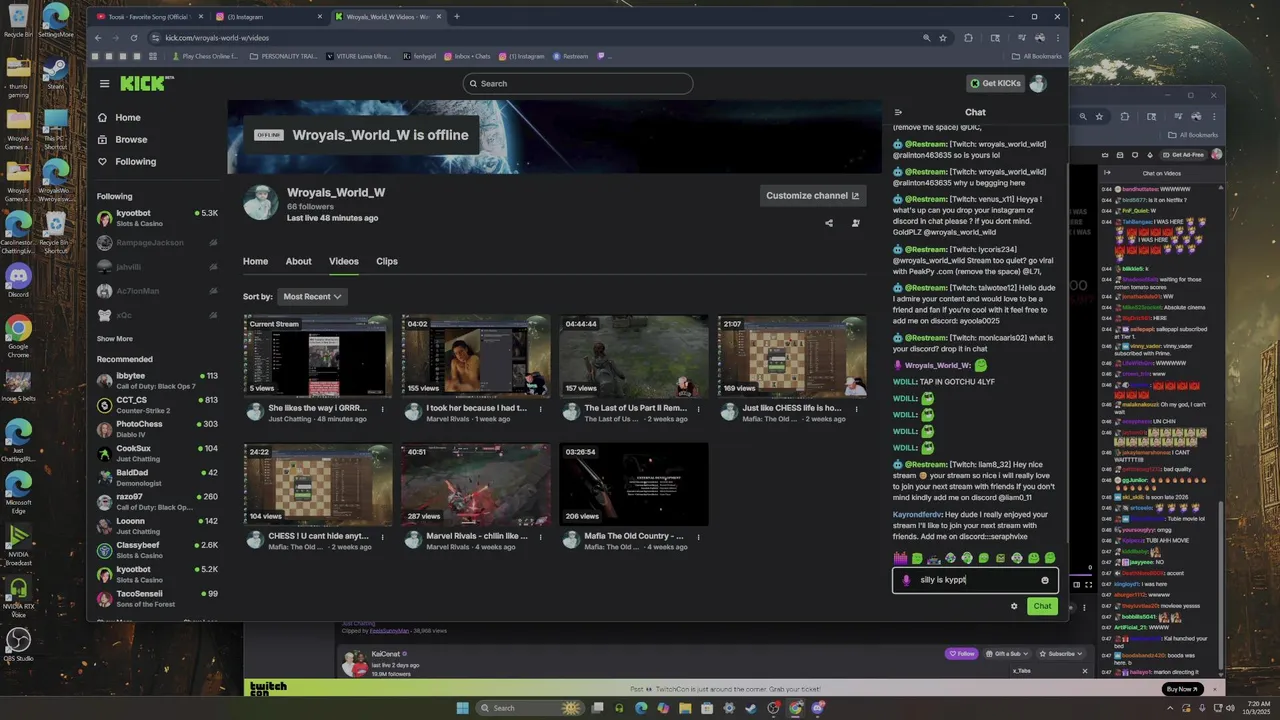1280x720 pixels.
Task: Open options menu for 'Marvel Rivals - chilin like' video
Action: (541, 537)
